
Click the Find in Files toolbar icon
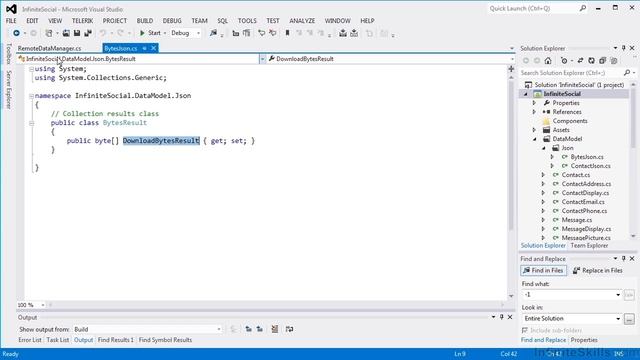(x=213, y=33)
